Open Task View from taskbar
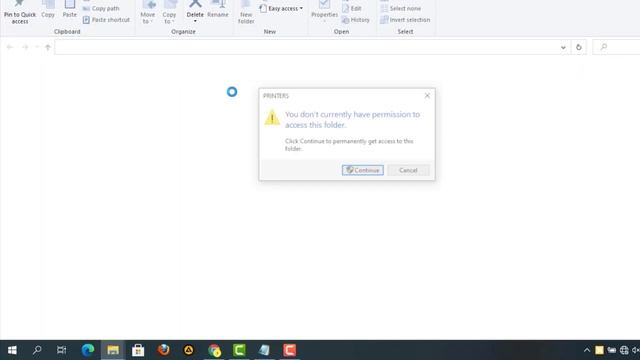Image resolution: width=640 pixels, height=360 pixels. pyautogui.click(x=62, y=350)
